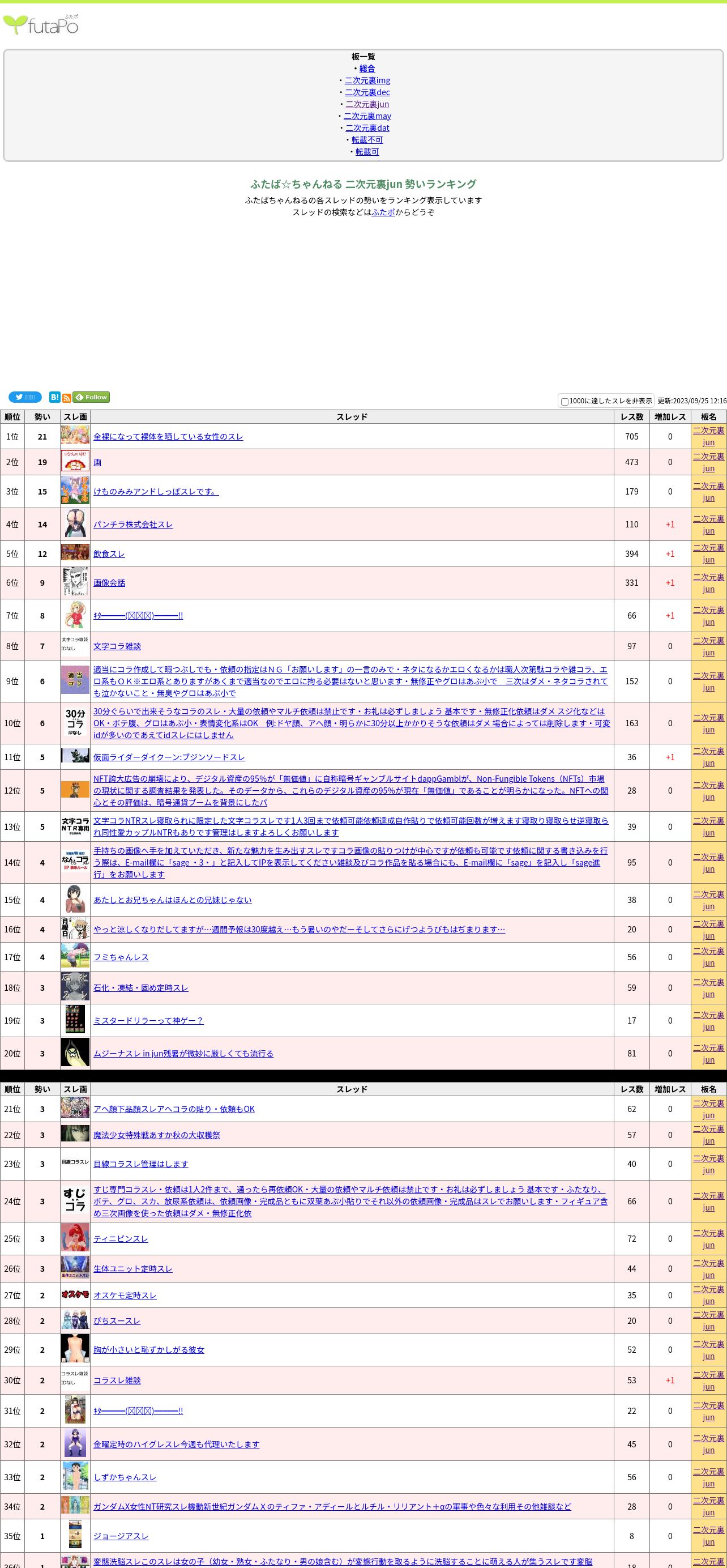Open ジョージアスレ thread link
This screenshot has width=727, height=1568.
coord(121,1536)
